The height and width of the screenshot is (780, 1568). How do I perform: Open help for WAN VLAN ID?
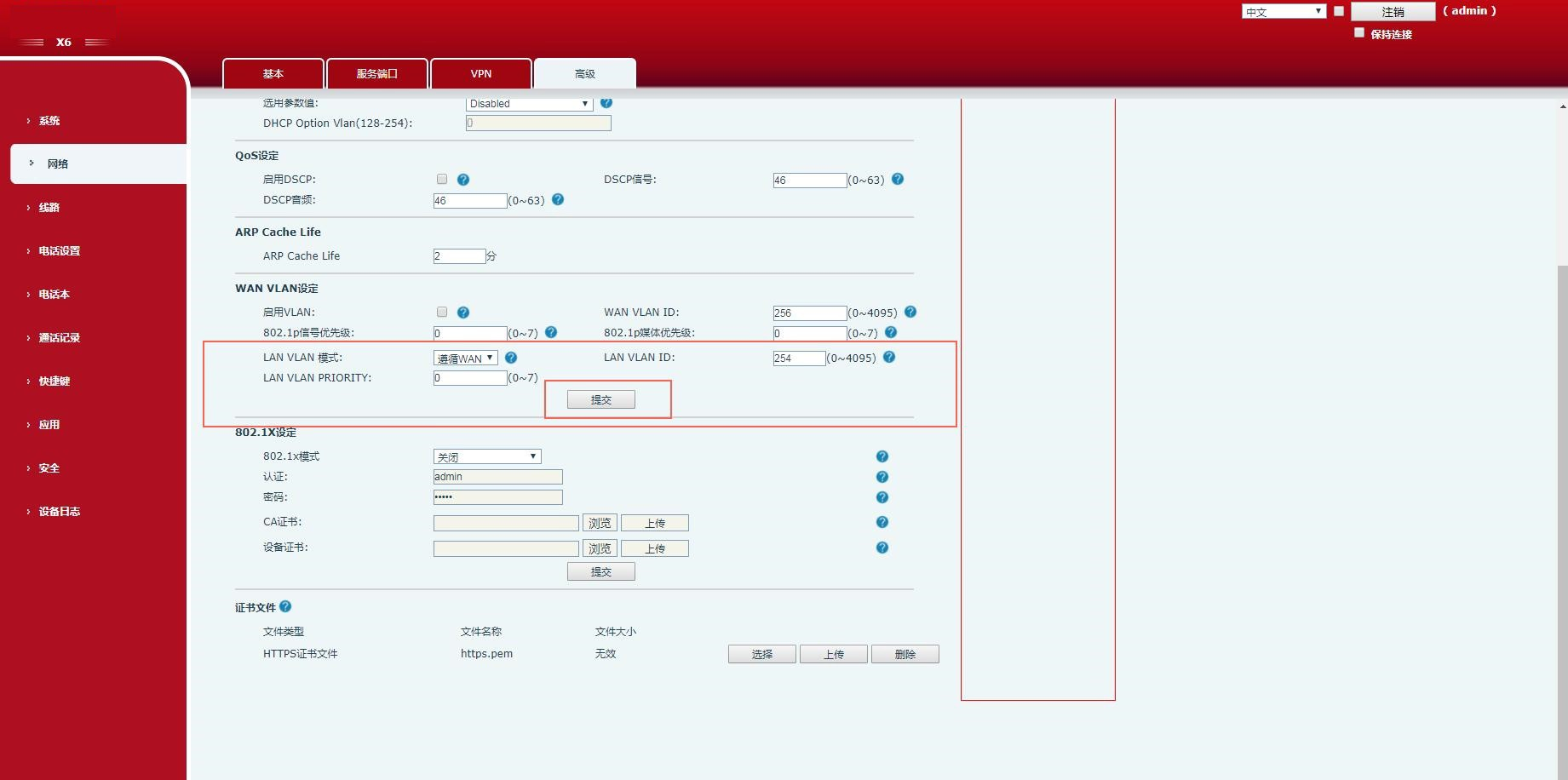pyautogui.click(x=909, y=313)
